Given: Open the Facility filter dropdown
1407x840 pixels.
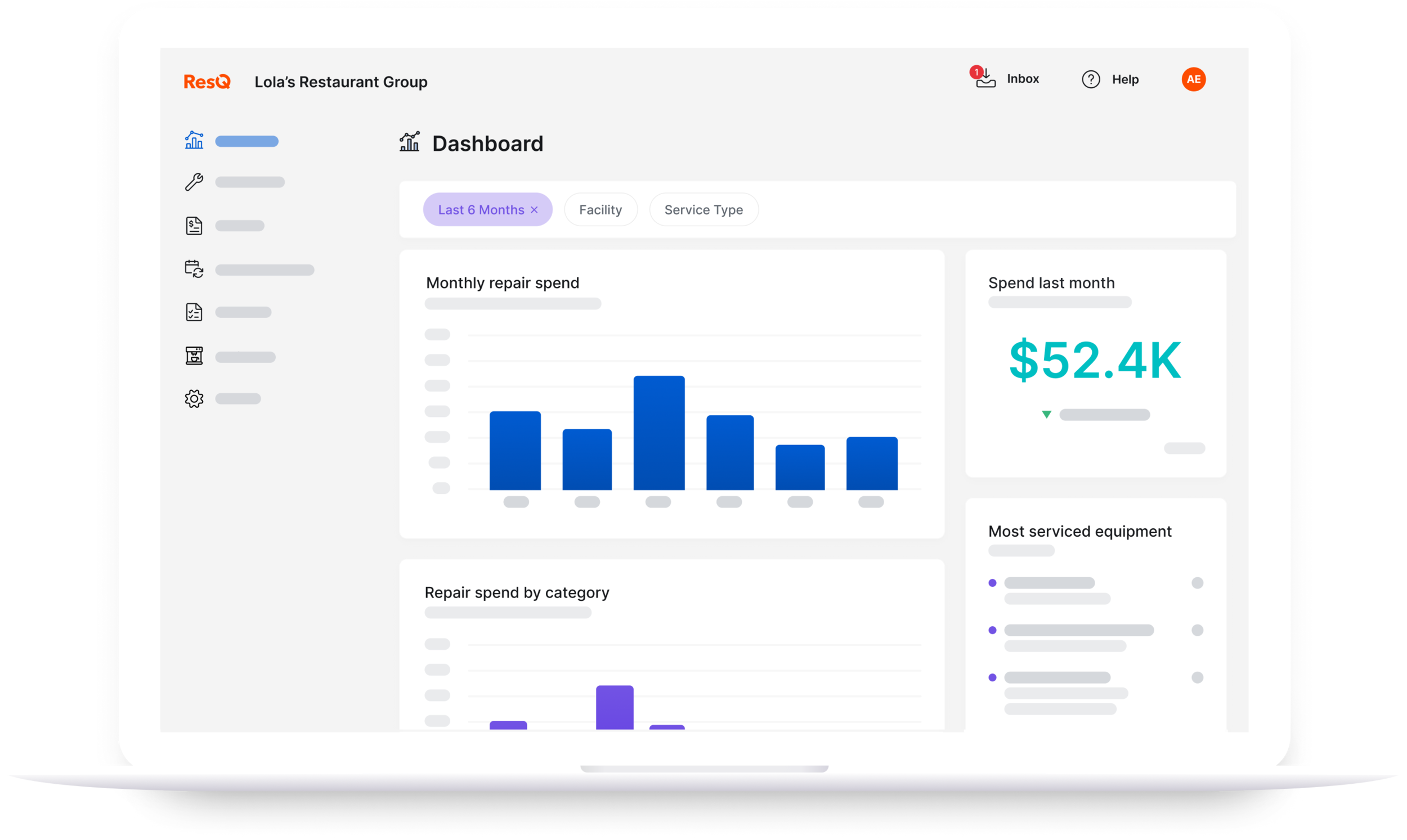Looking at the screenshot, I should click(x=600, y=209).
